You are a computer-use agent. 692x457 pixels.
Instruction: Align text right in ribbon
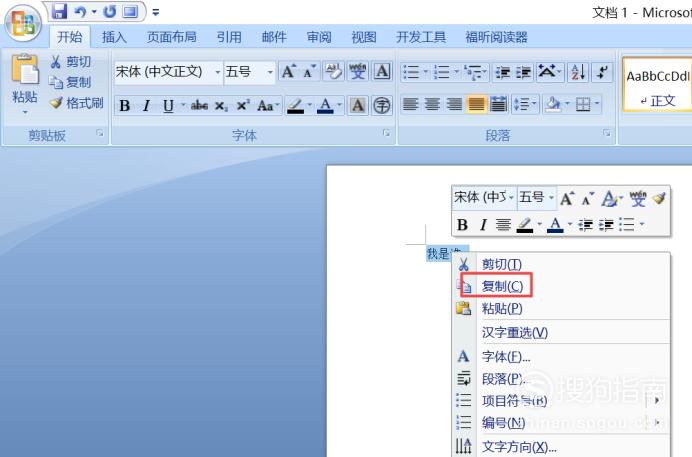click(x=455, y=105)
